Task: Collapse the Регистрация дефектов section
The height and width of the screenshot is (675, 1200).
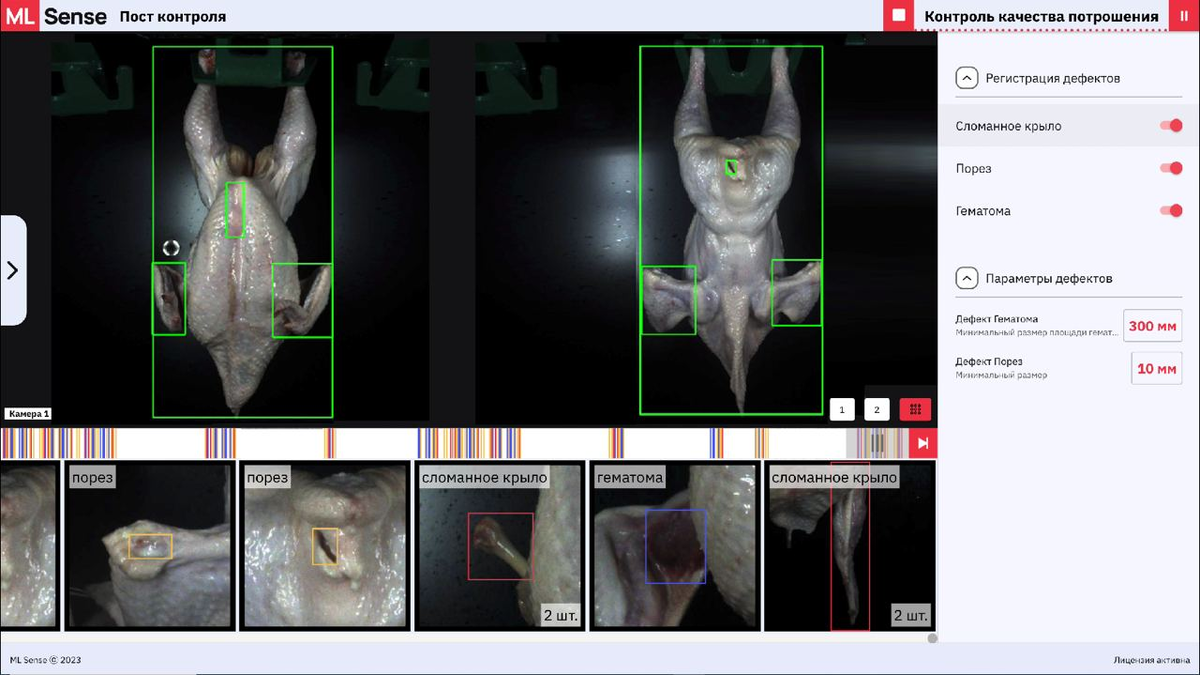Action: 967,78
